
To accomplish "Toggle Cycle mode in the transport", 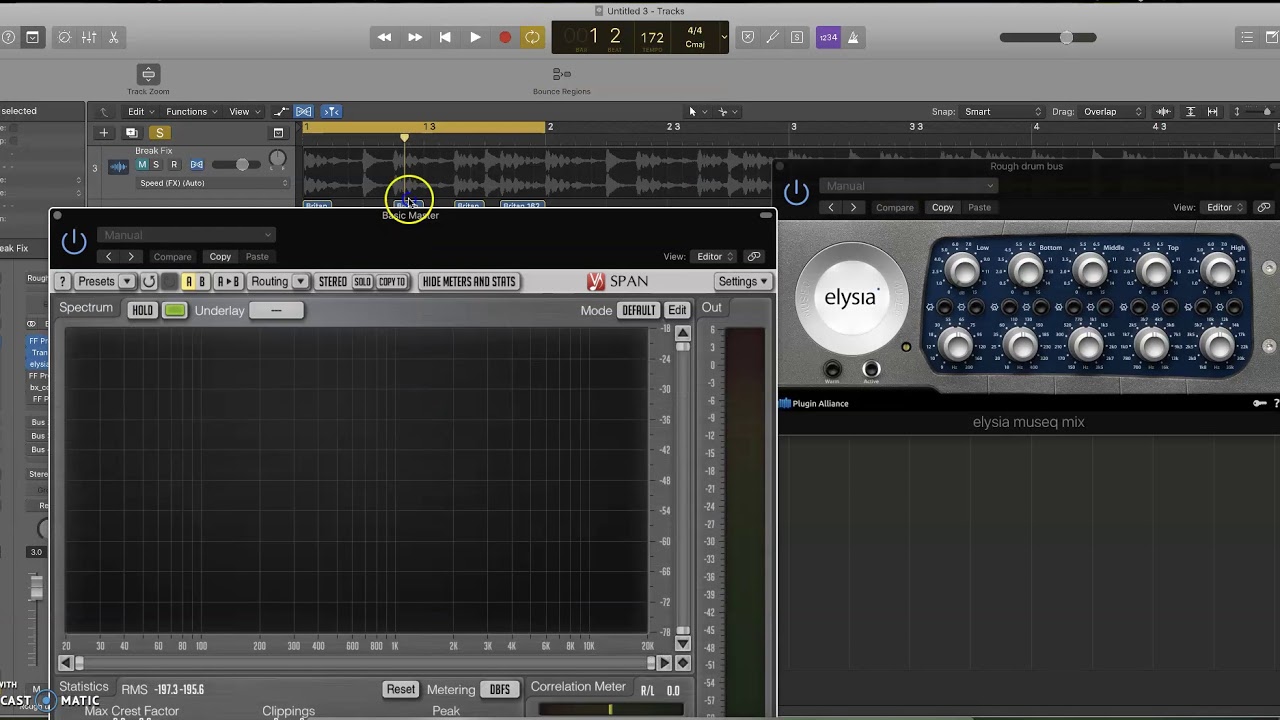I will pyautogui.click(x=532, y=37).
